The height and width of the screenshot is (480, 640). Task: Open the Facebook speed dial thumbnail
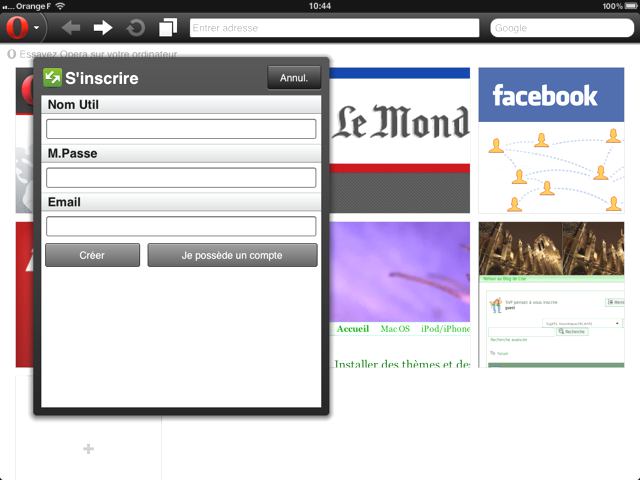pos(544,140)
